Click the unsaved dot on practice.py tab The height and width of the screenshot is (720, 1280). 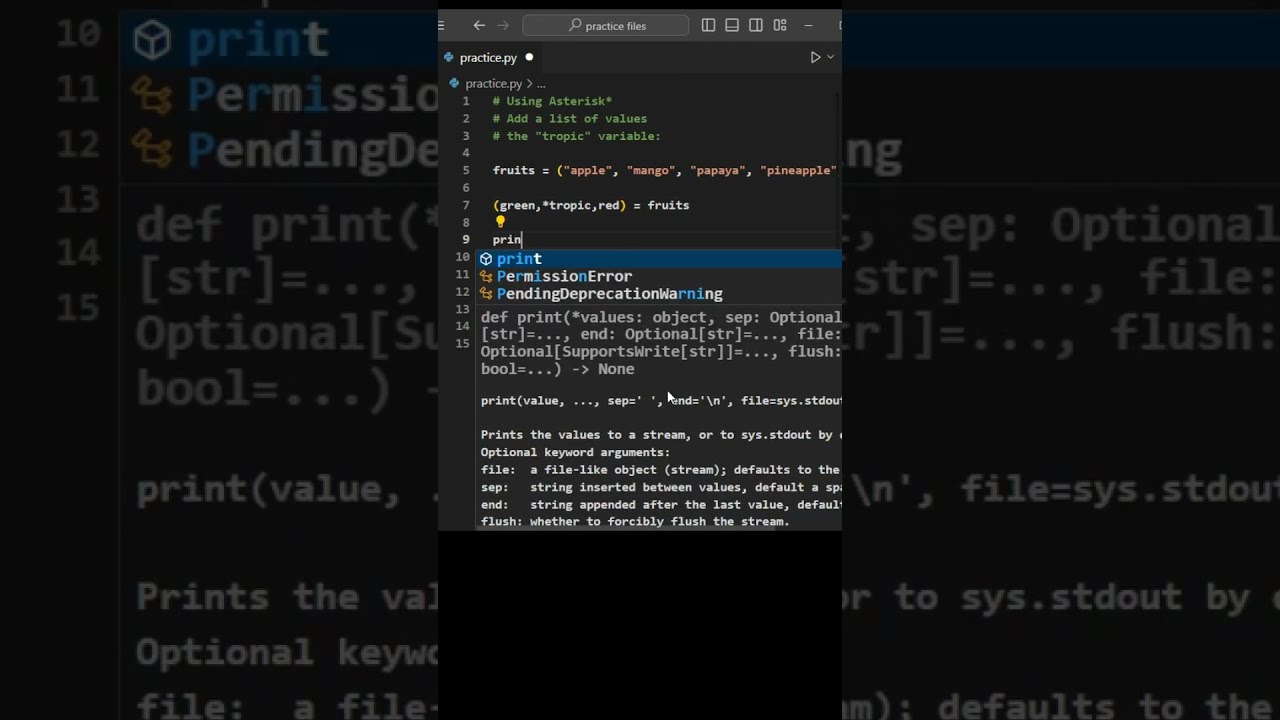tap(529, 58)
